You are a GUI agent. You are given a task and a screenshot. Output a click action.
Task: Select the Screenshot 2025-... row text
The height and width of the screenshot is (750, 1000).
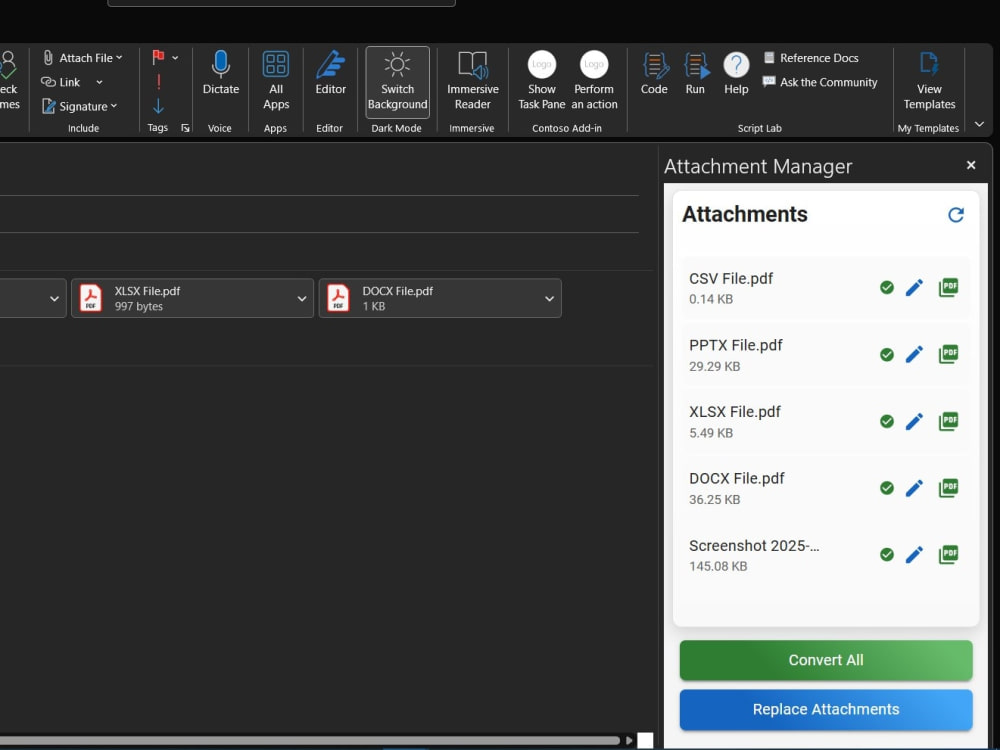pos(754,546)
